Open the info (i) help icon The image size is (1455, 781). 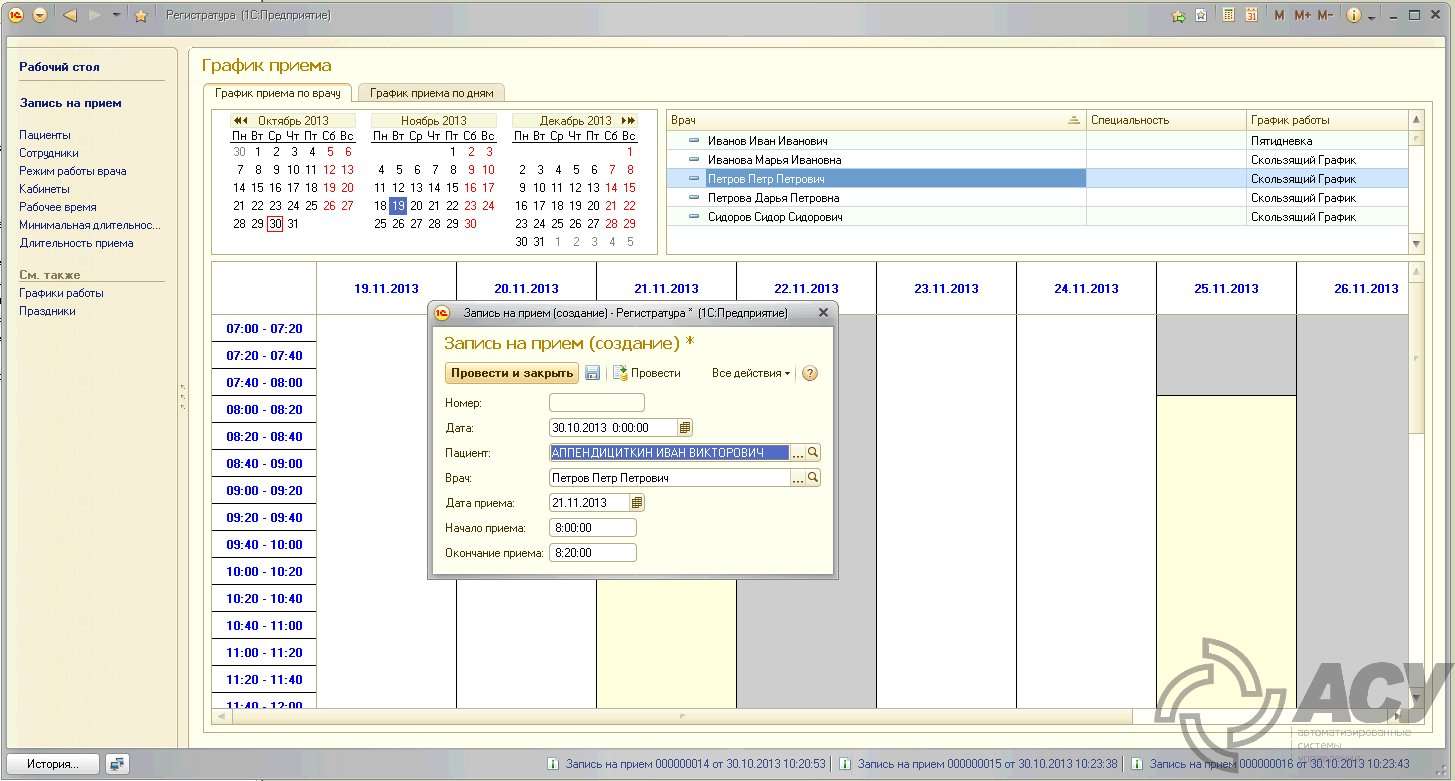pyautogui.click(x=1354, y=15)
